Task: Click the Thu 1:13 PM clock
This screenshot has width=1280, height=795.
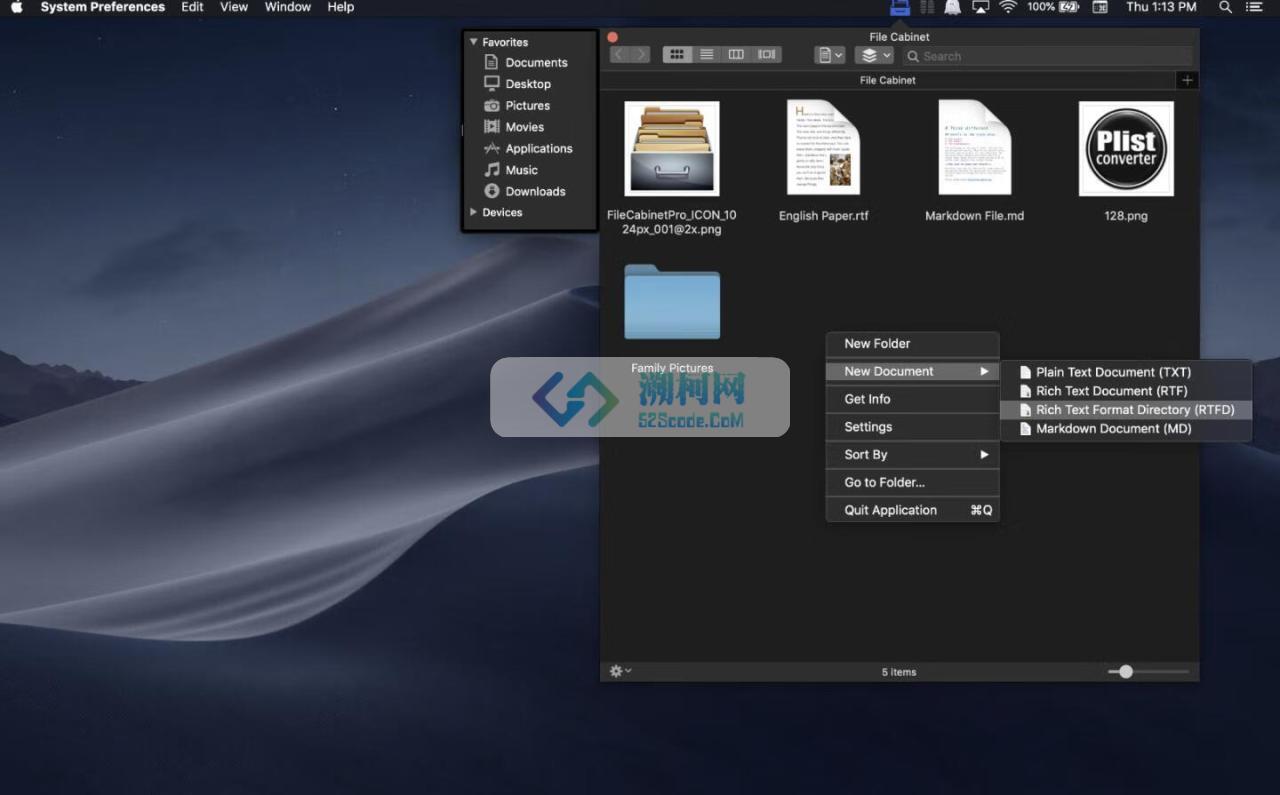Action: tap(1161, 7)
